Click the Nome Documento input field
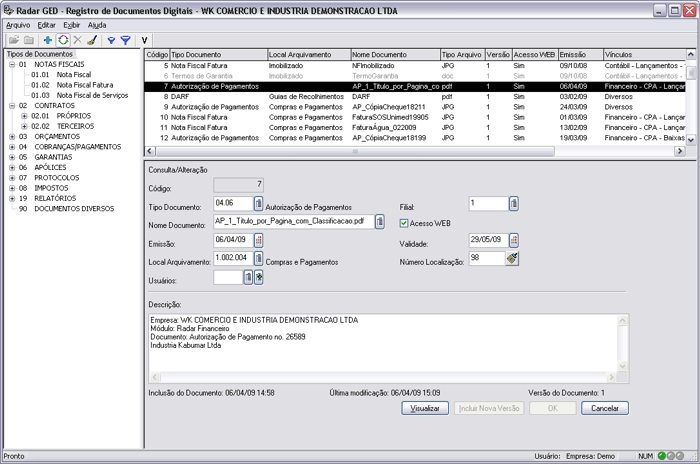 coord(292,221)
